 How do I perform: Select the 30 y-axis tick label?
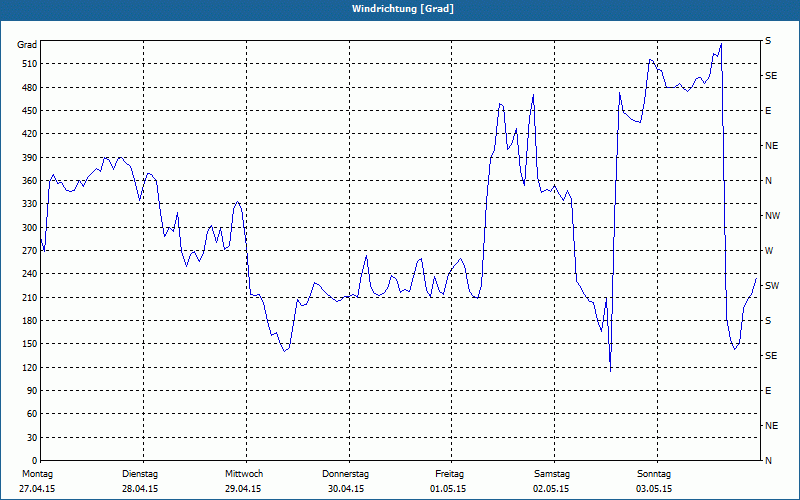[32, 437]
